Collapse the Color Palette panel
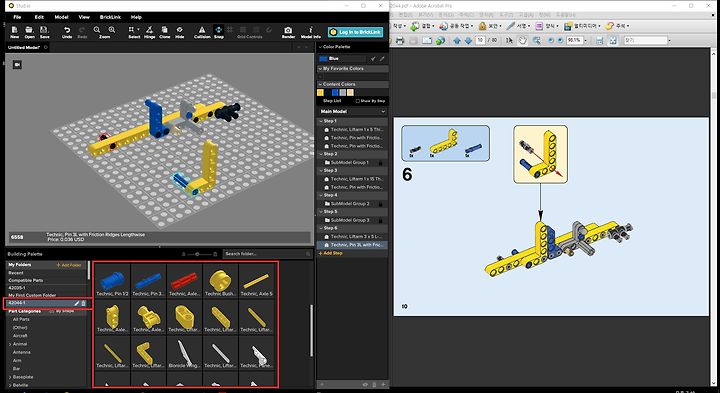Image resolution: width=720 pixels, height=393 pixels. click(320, 47)
